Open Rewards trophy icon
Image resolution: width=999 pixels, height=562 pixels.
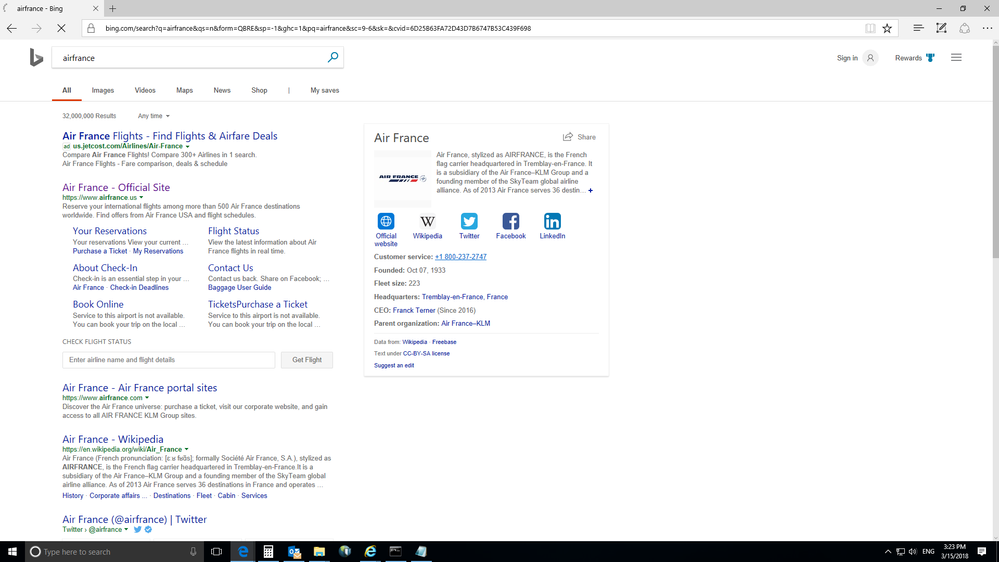(930, 58)
